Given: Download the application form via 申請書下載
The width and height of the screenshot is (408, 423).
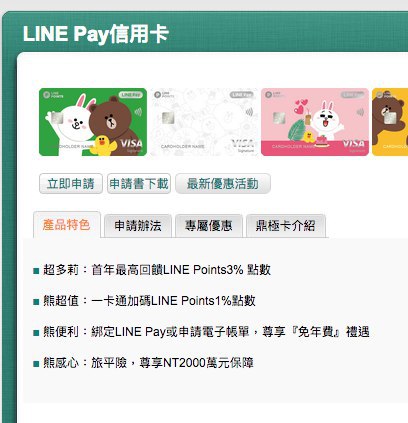Looking at the screenshot, I should point(139,183).
